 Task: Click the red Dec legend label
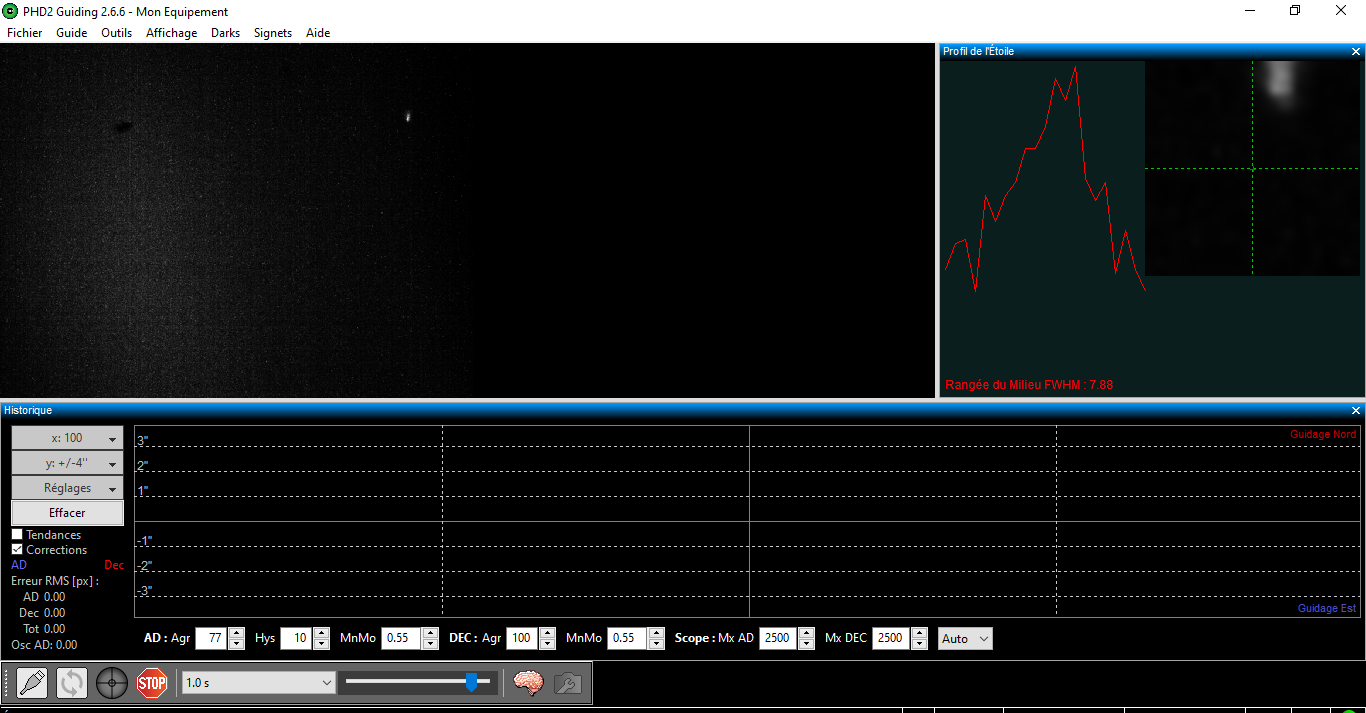pyautogui.click(x=114, y=565)
